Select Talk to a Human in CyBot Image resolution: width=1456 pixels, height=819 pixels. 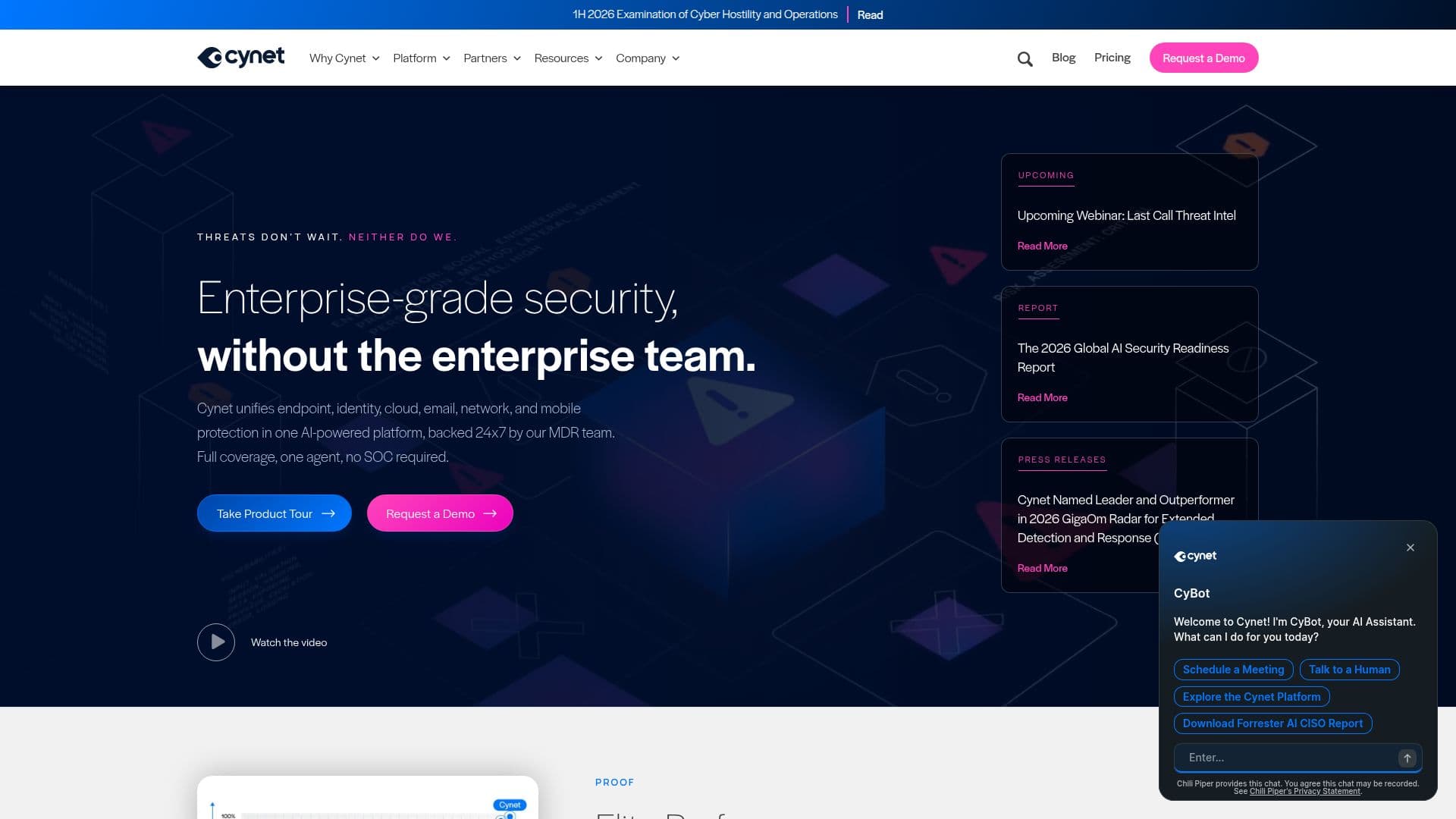1349,670
